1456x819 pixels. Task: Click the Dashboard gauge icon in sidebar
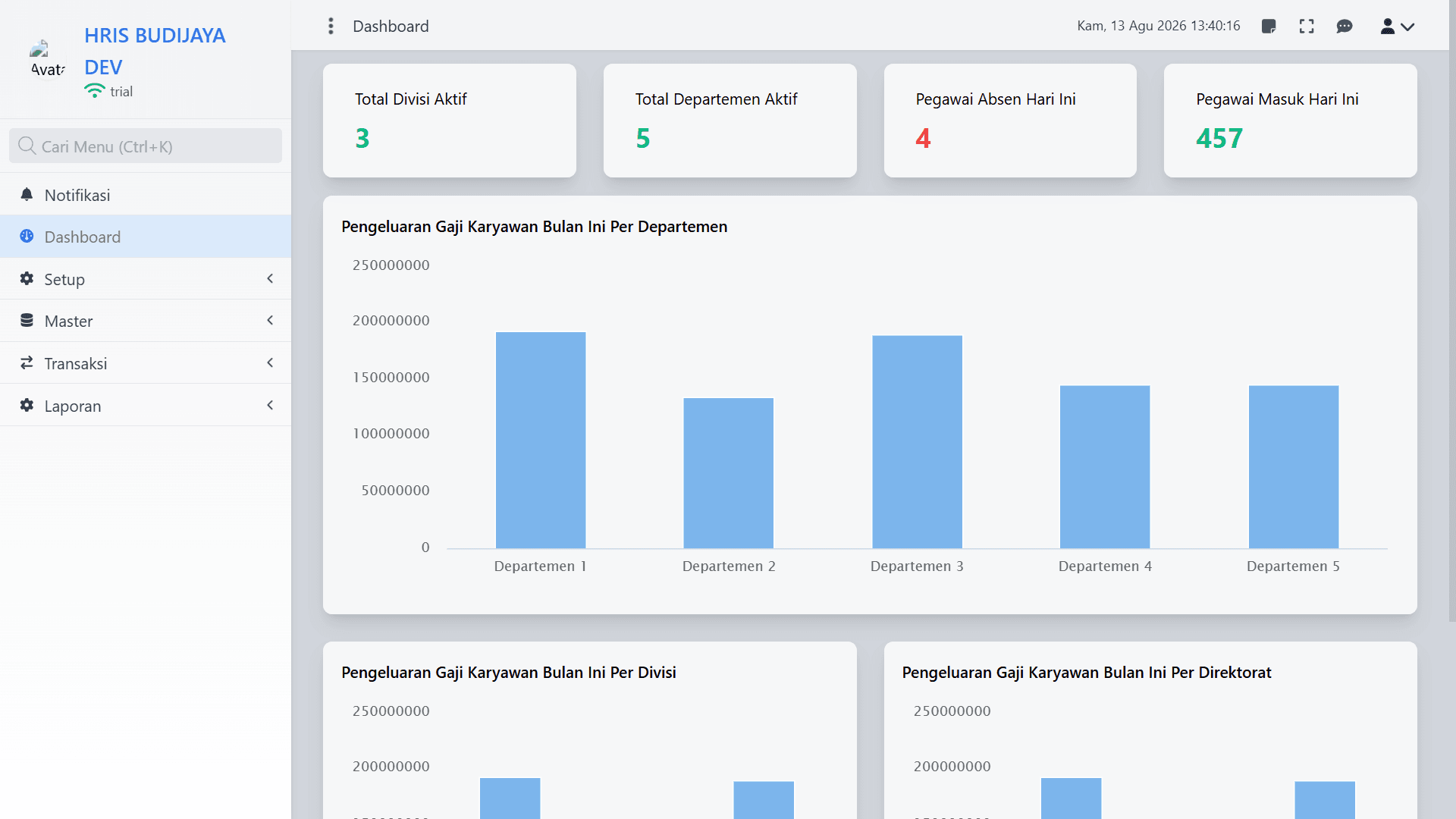click(27, 236)
